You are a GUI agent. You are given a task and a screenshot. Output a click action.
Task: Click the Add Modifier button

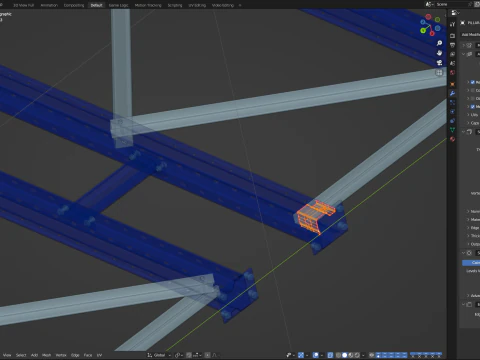[x=471, y=35]
